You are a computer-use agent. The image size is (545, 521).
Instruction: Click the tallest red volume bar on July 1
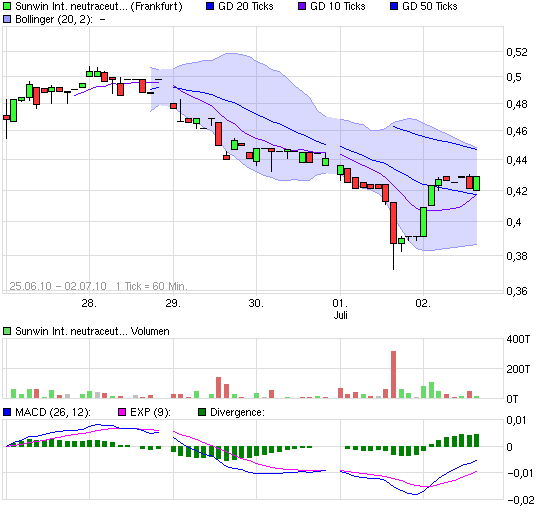(x=393, y=374)
